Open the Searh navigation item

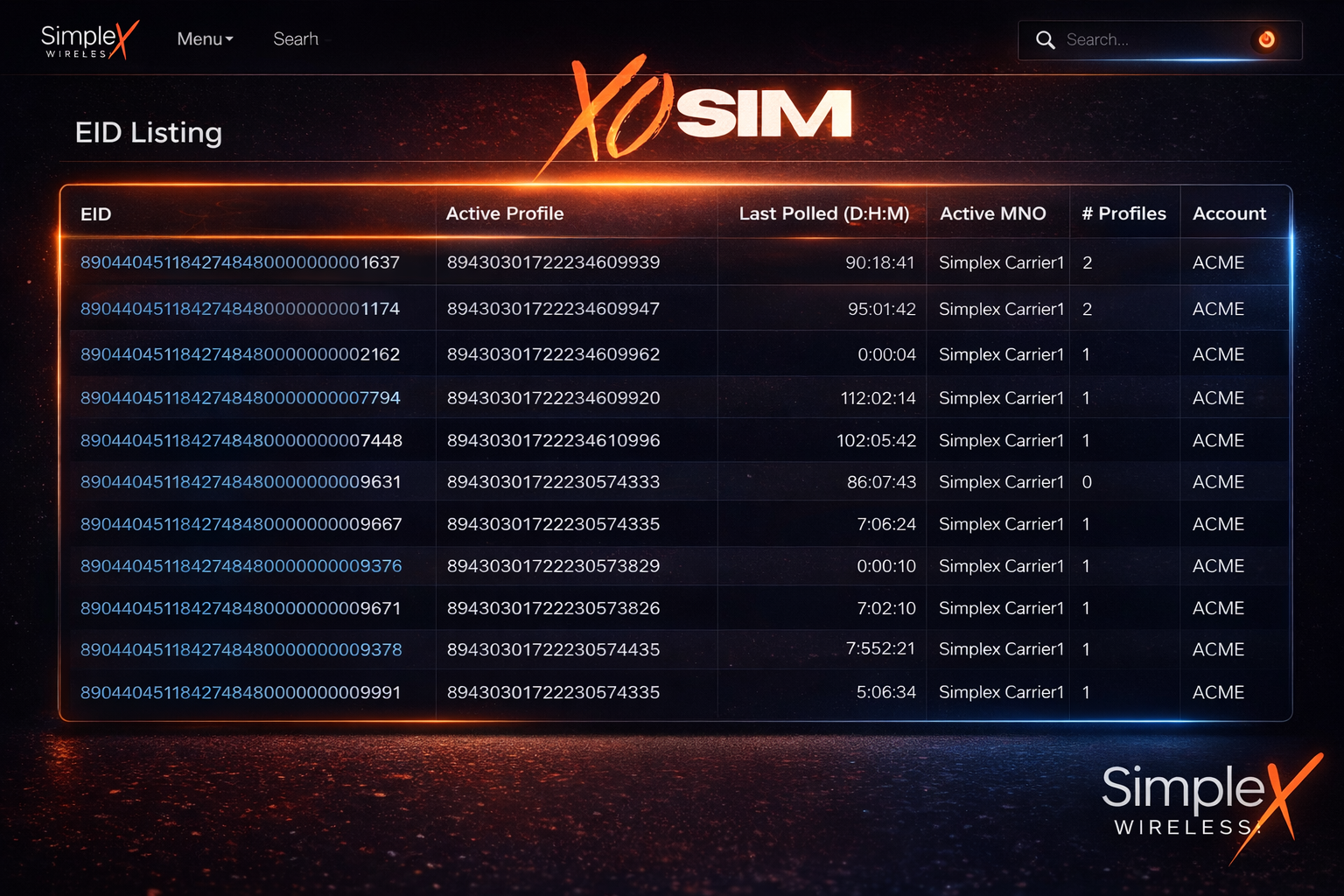click(x=296, y=39)
